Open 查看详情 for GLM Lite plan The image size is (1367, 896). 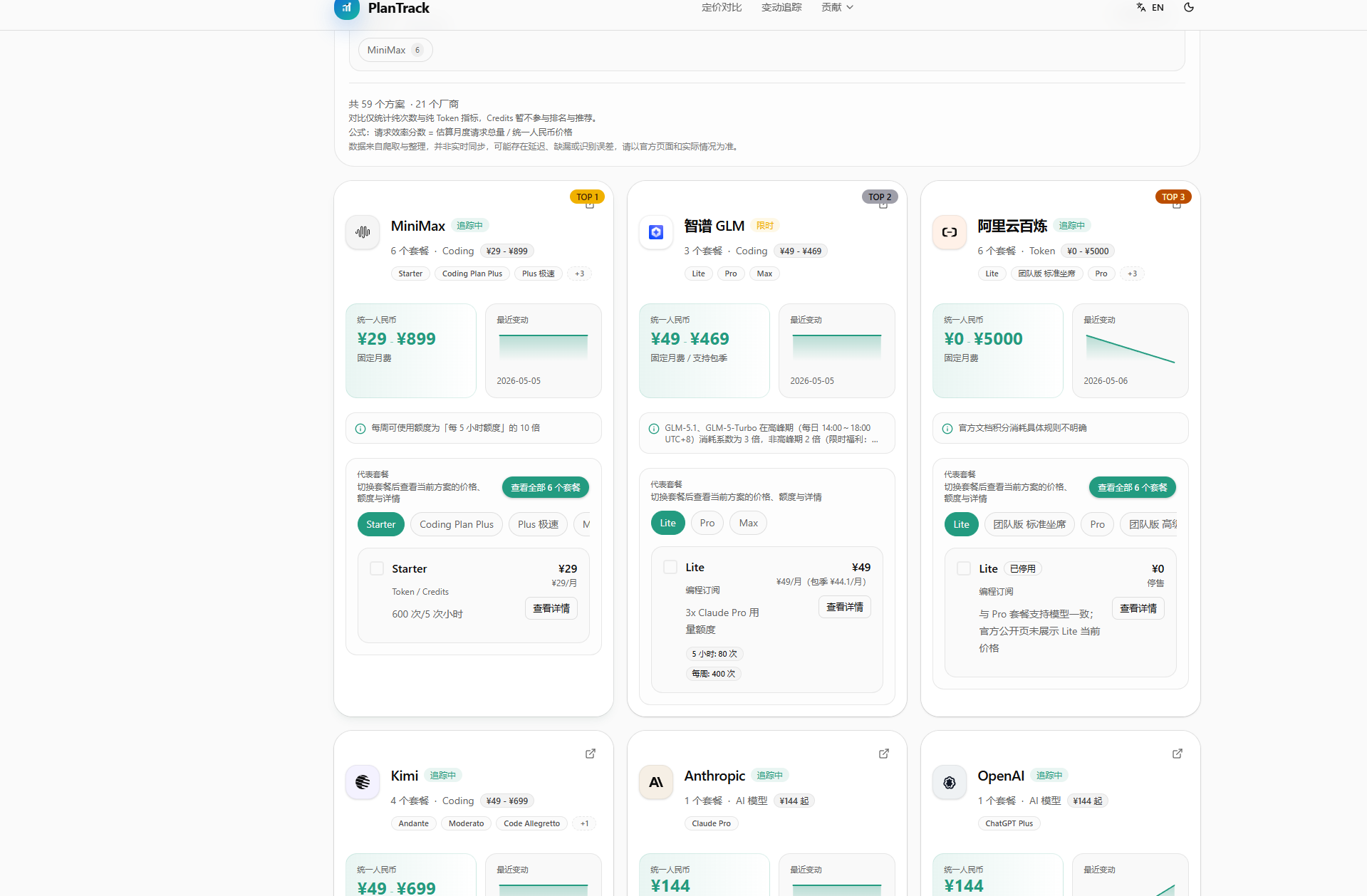845,607
